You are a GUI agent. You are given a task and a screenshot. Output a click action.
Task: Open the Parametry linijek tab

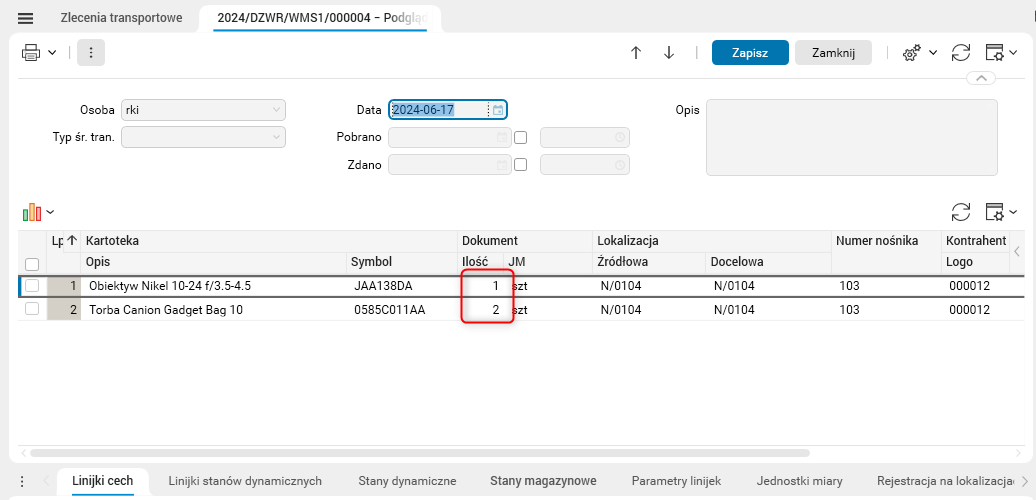[x=676, y=481]
